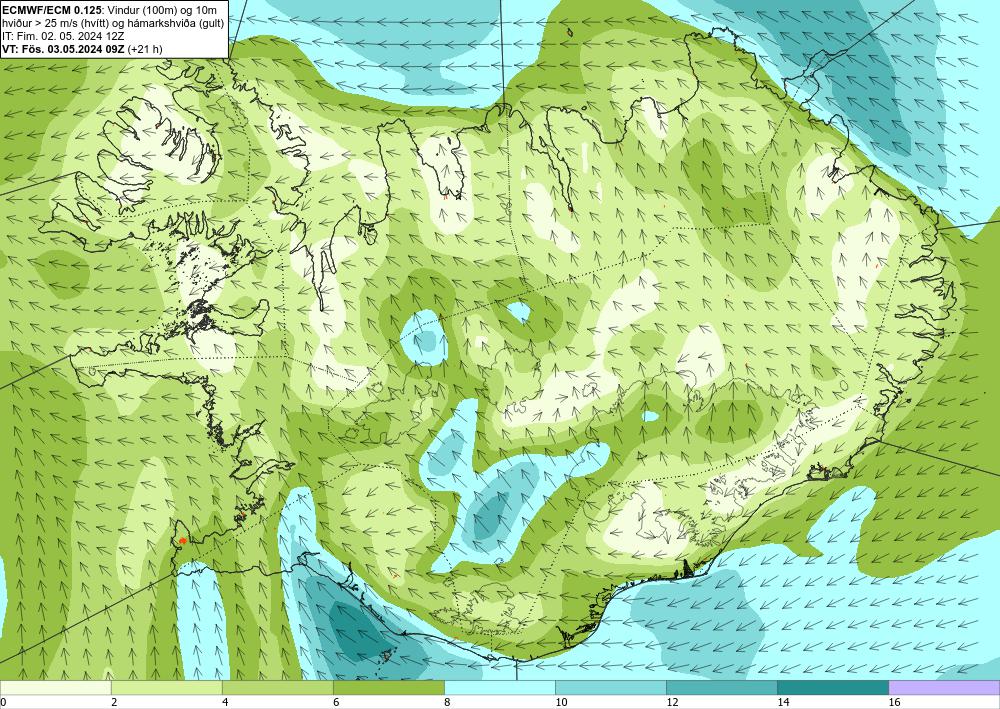The image size is (1000, 709).
Task: Click the light teal 10–12 m/s legend swatch
Action: [x=611, y=688]
